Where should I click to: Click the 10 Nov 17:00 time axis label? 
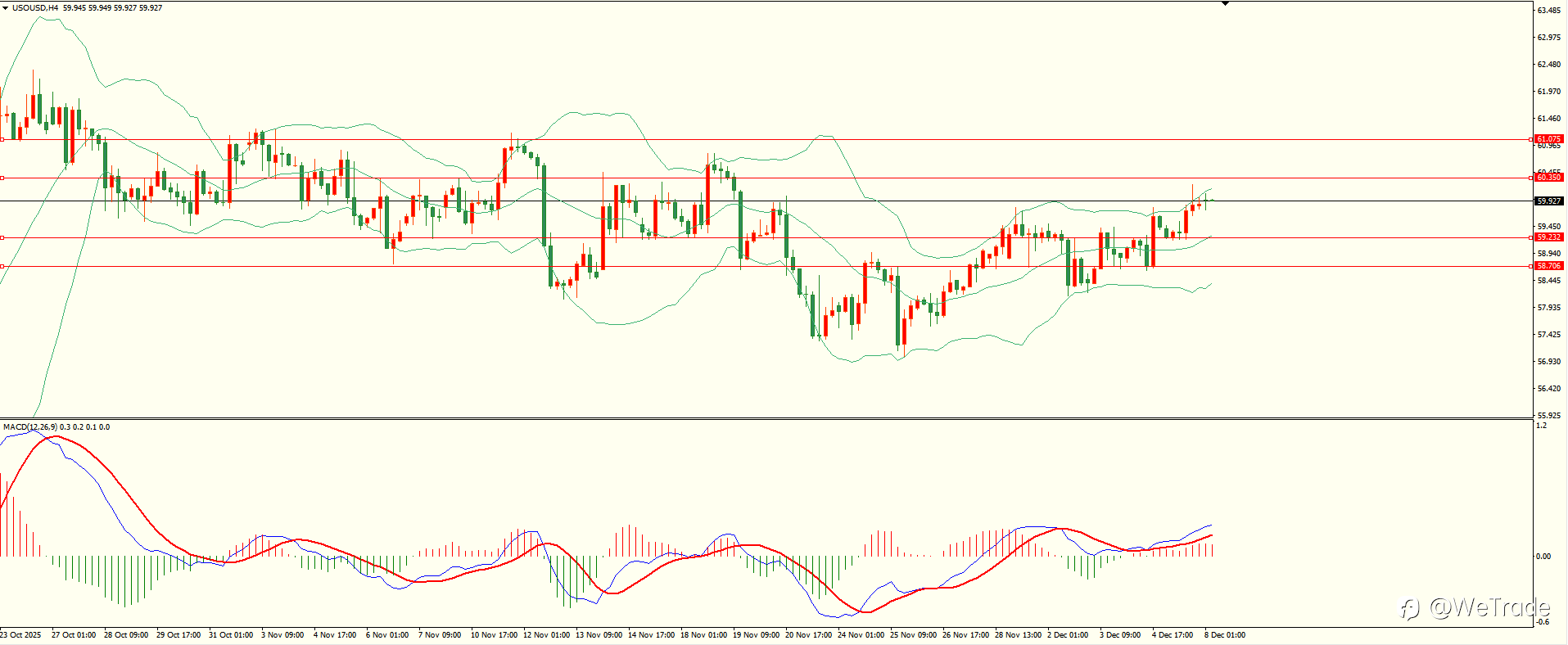click(494, 635)
